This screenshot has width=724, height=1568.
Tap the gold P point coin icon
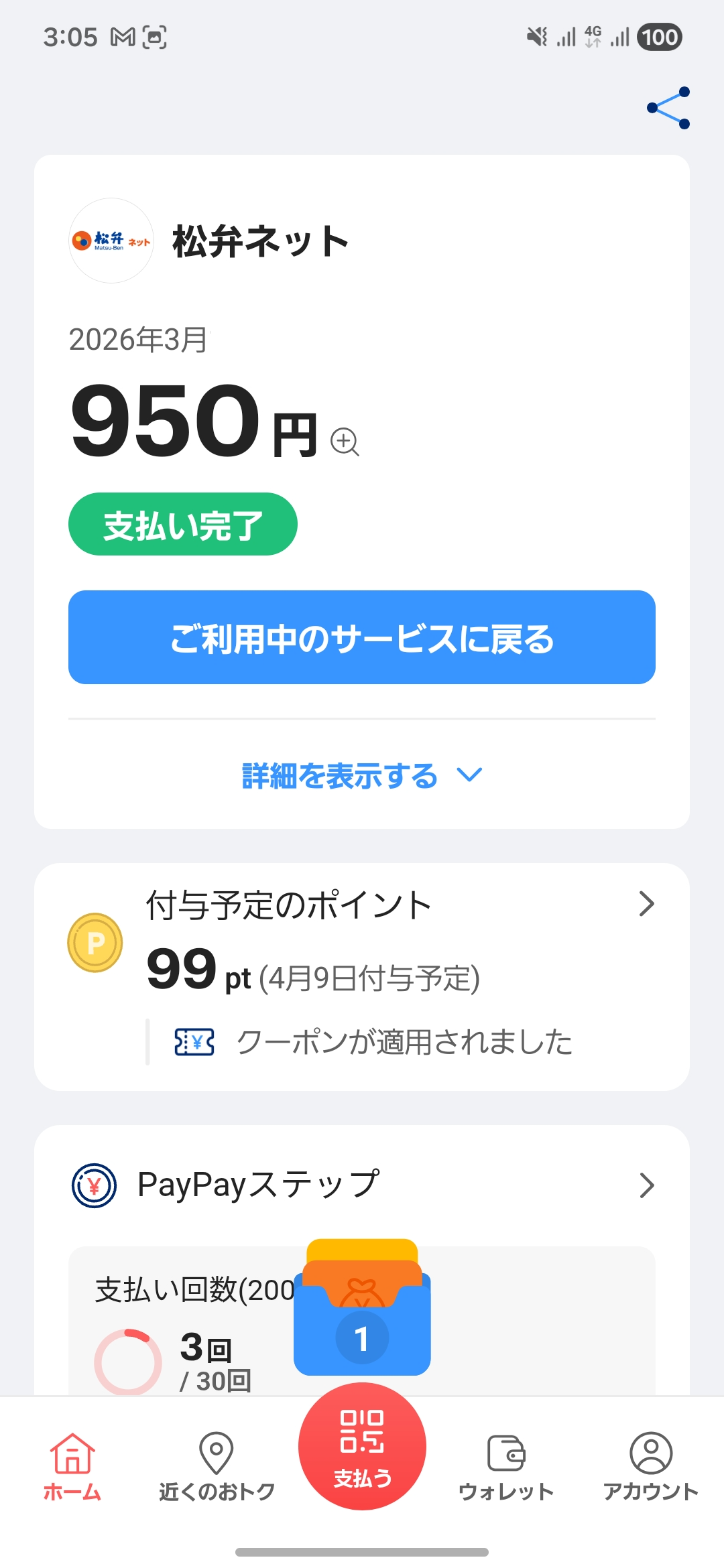tap(95, 943)
